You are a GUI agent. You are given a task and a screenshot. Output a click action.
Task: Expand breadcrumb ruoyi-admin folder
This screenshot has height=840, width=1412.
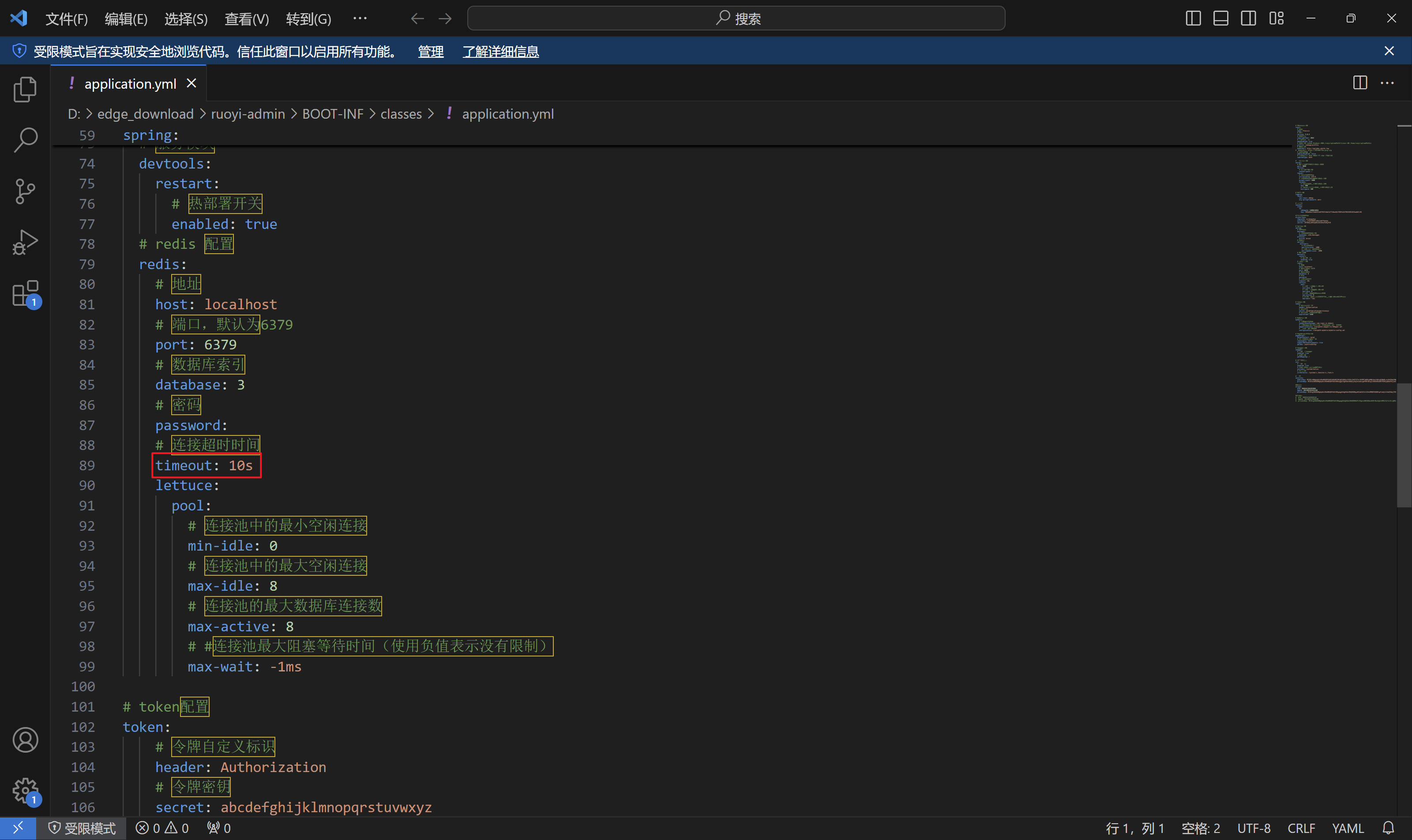pos(248,114)
